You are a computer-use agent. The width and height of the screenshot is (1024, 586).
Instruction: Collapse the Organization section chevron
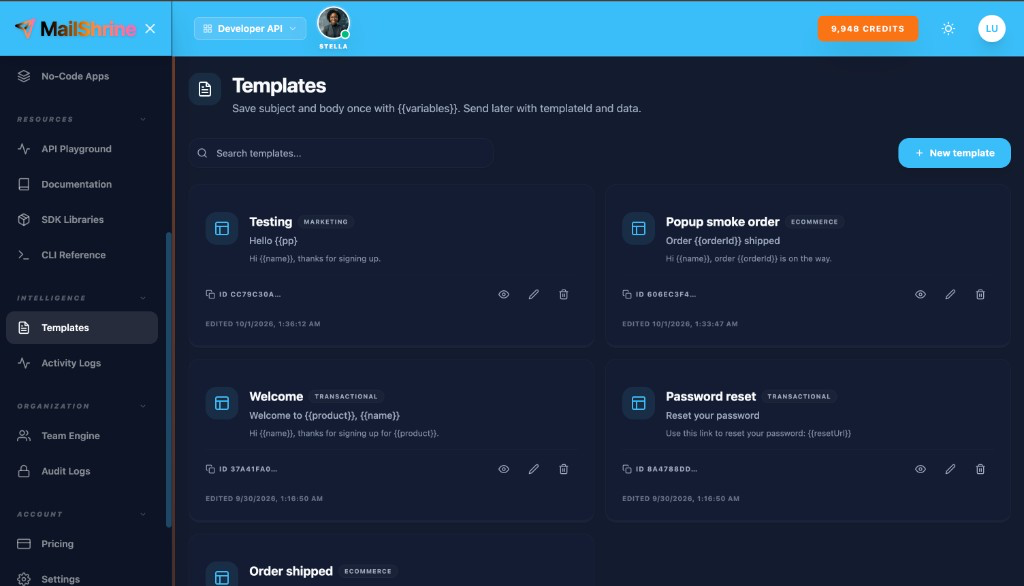coord(143,406)
